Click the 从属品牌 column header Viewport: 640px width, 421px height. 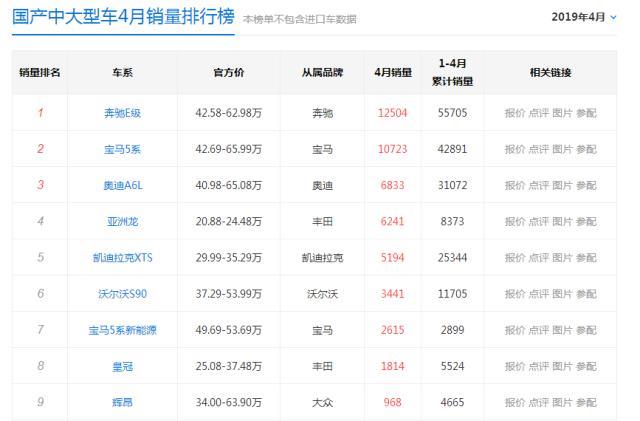[322, 73]
